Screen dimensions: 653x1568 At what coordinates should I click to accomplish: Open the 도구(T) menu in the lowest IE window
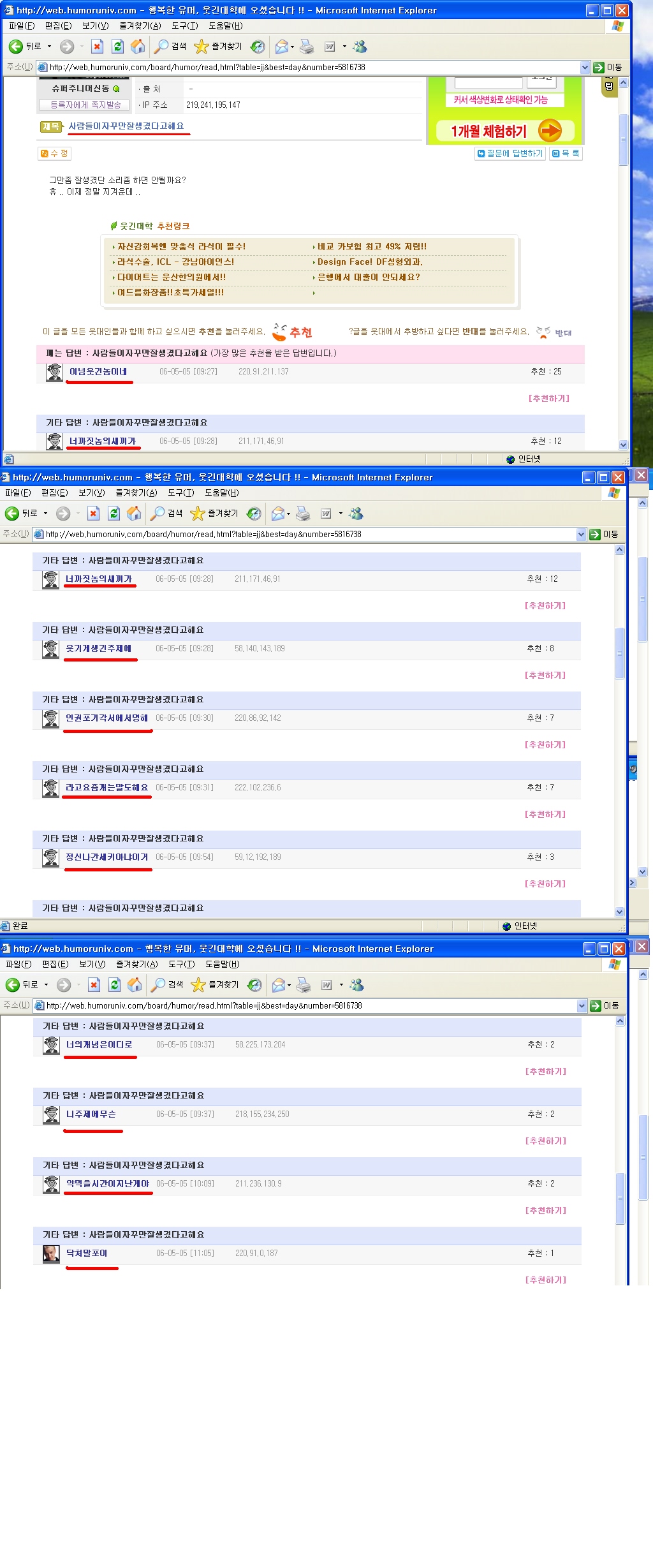pyautogui.click(x=182, y=964)
